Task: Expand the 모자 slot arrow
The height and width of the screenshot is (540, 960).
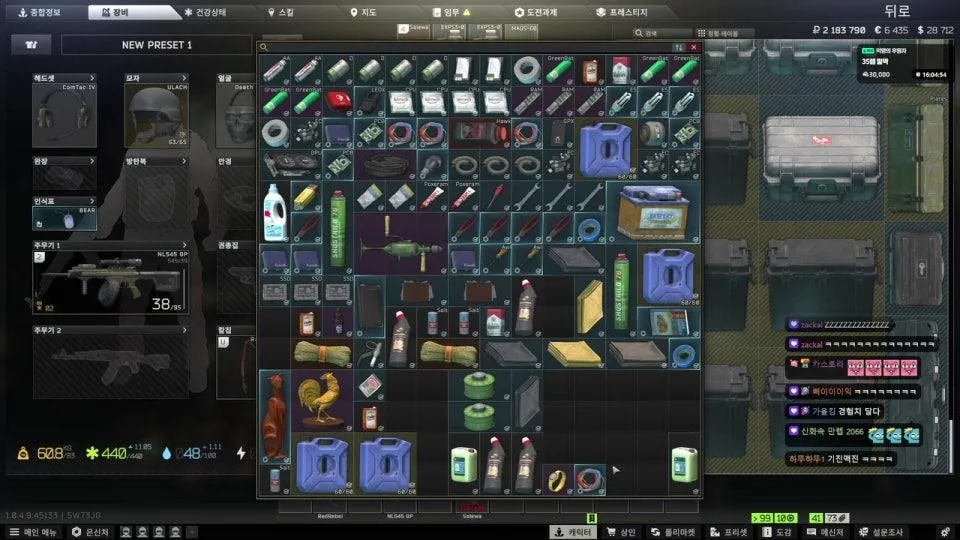Action: pos(184,78)
